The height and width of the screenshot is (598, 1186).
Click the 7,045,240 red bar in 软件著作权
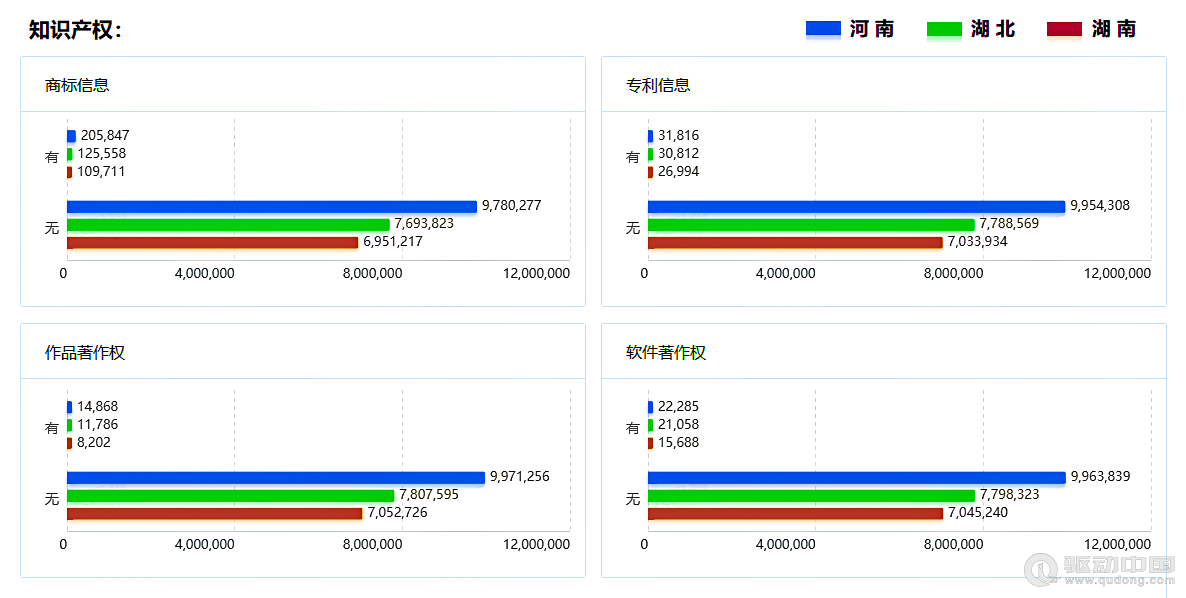[x=795, y=513]
